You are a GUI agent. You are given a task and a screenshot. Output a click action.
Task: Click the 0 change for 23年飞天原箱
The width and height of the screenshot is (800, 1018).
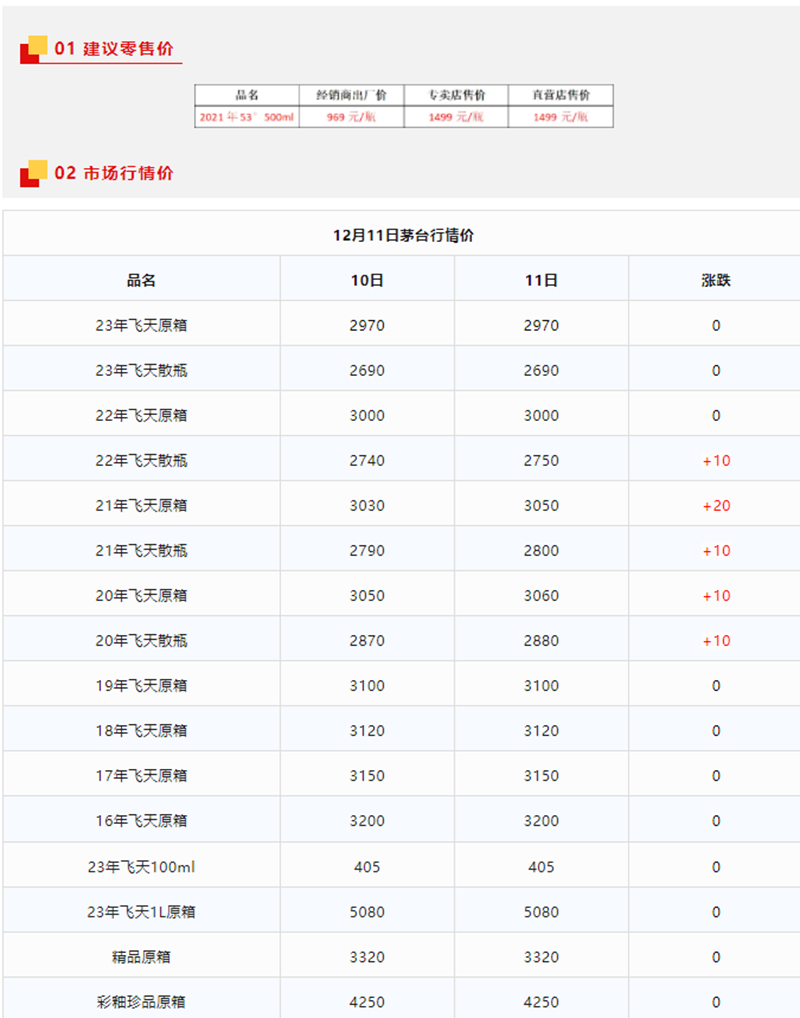click(x=716, y=325)
